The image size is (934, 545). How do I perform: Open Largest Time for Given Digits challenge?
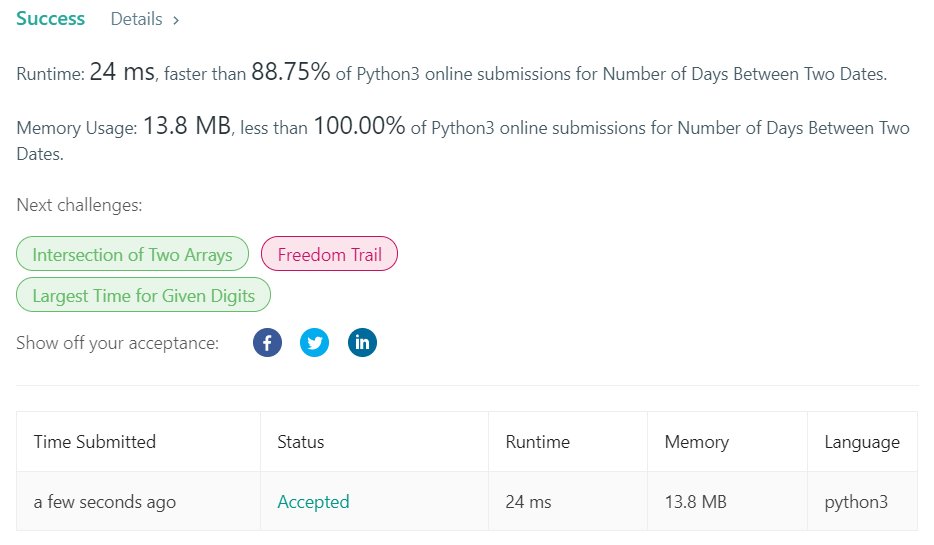coord(143,295)
